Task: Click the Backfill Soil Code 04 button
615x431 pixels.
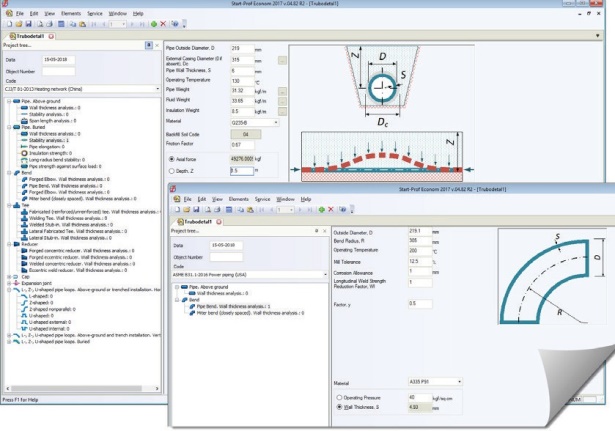Action: [x=246, y=134]
